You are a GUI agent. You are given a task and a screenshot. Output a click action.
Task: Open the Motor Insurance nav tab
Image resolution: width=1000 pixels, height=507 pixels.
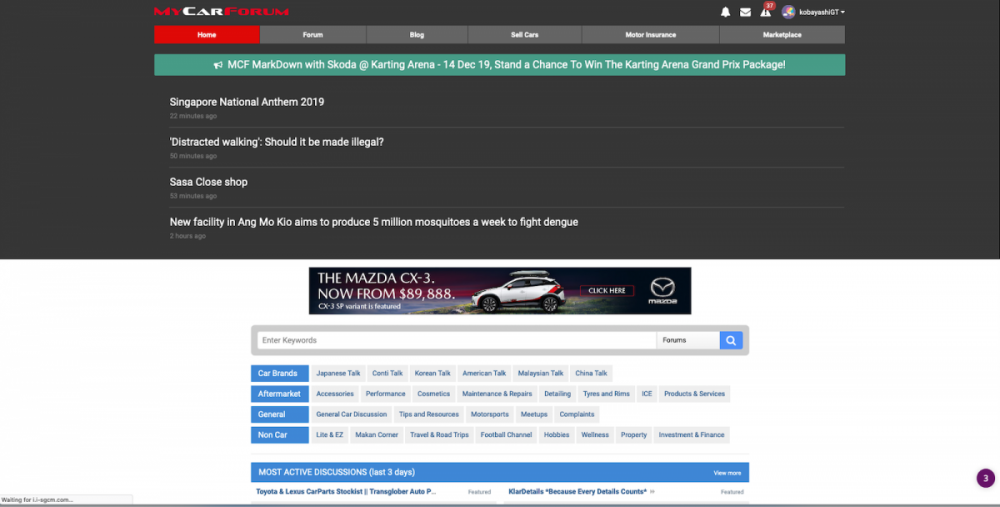(x=650, y=35)
